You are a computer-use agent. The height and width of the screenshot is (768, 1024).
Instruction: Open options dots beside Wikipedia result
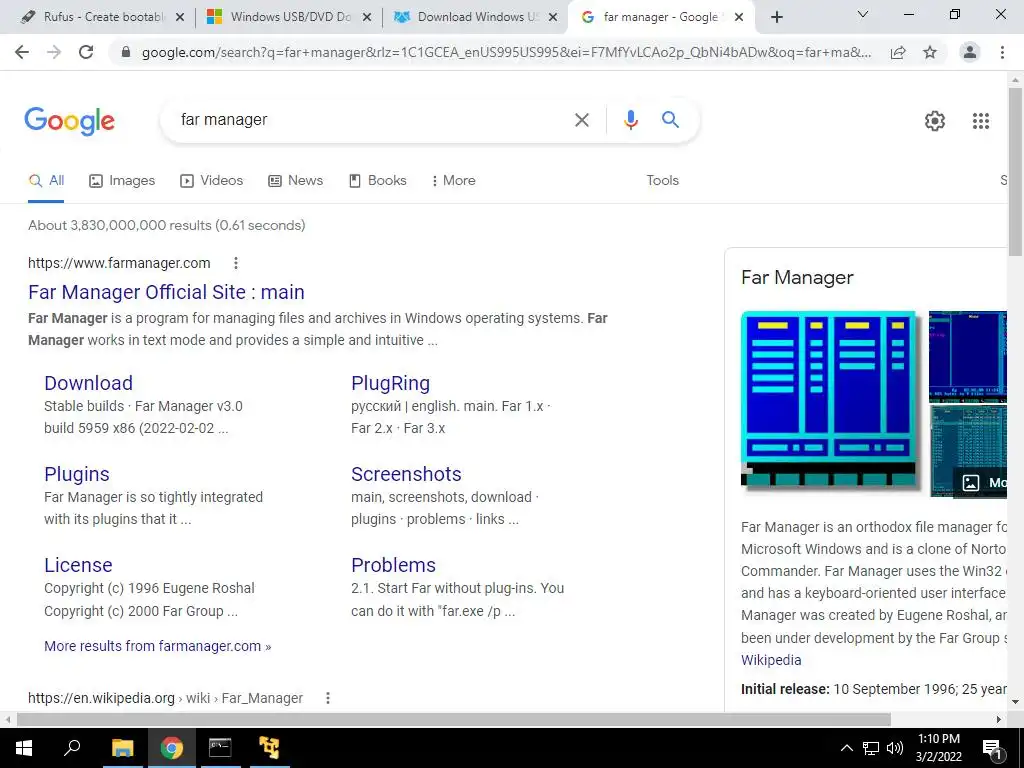click(x=328, y=698)
